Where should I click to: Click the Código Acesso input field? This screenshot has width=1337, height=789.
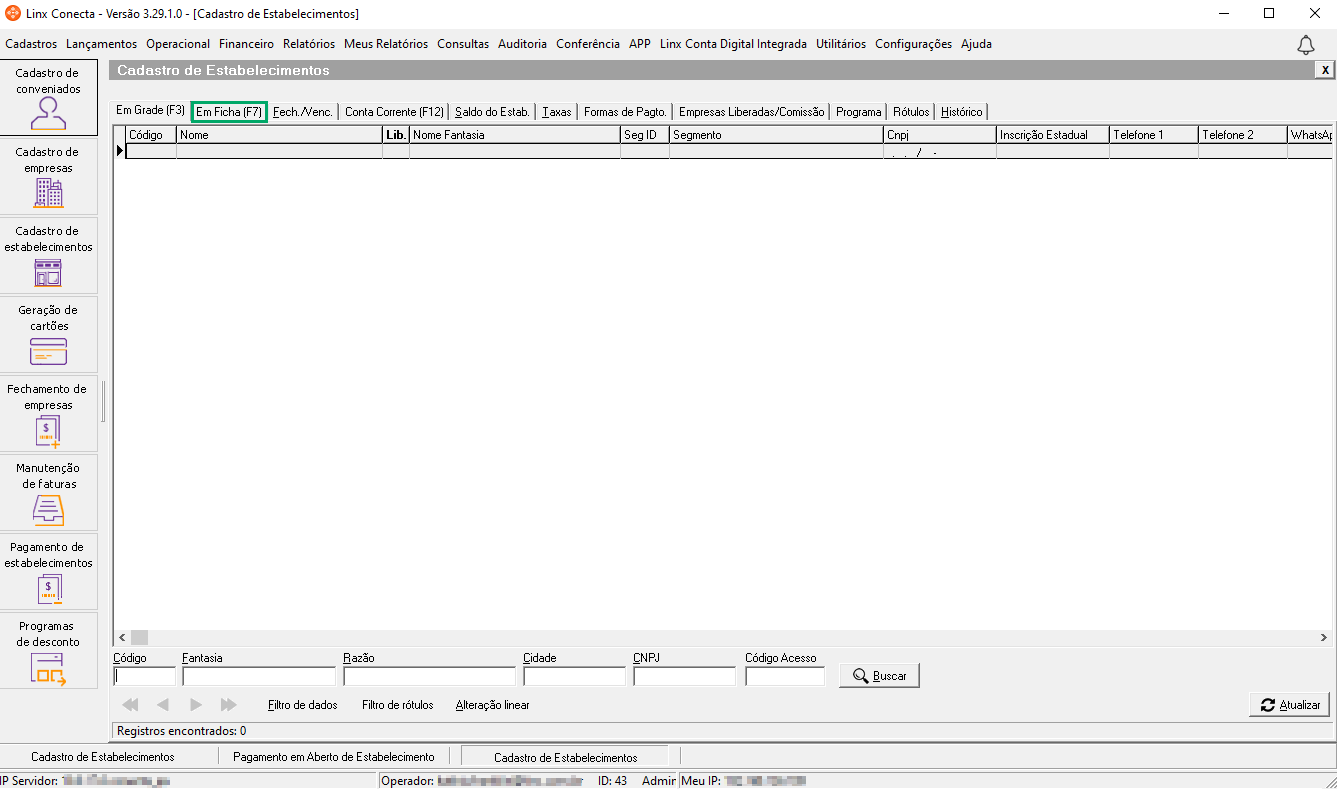(786, 677)
